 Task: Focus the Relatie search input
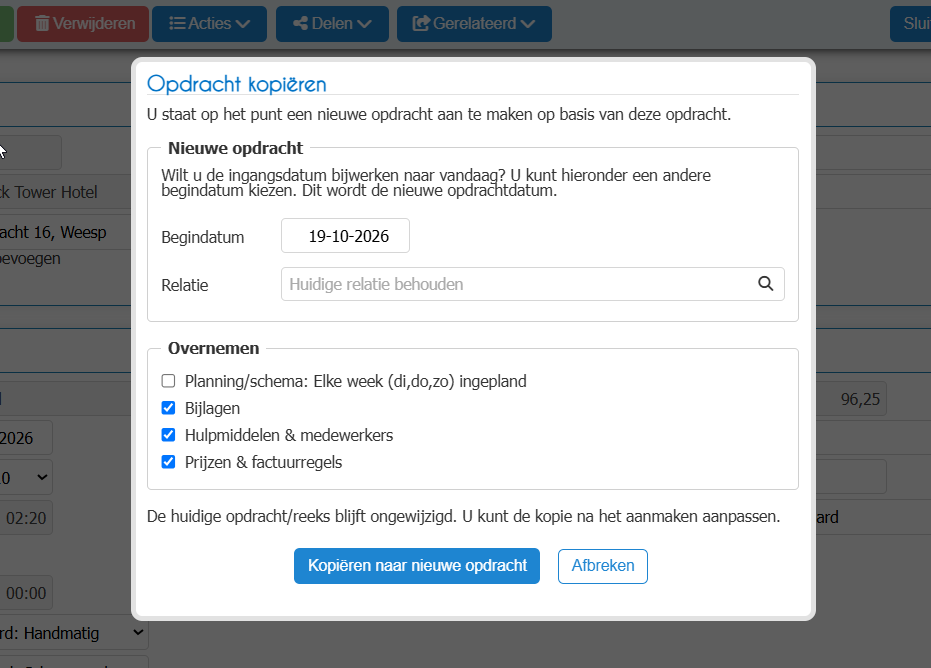click(533, 284)
